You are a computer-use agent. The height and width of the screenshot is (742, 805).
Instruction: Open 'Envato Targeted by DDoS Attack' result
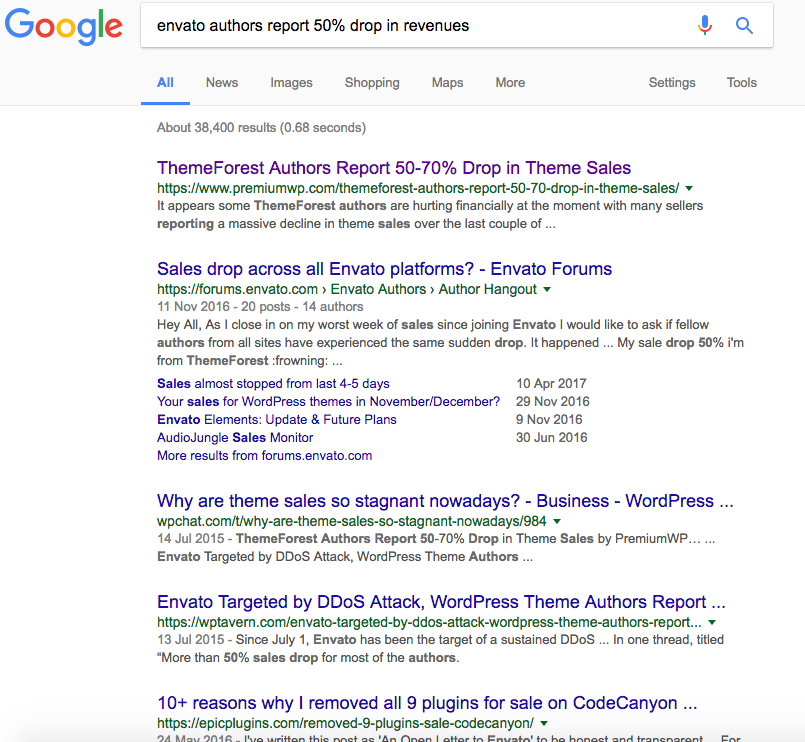pyautogui.click(x=441, y=602)
